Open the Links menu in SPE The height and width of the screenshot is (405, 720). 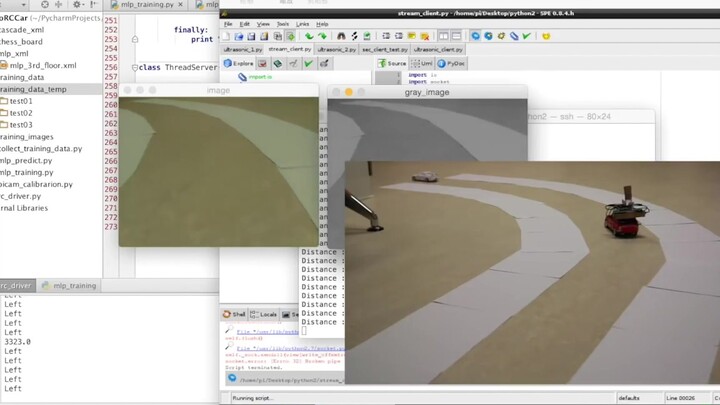click(x=302, y=24)
